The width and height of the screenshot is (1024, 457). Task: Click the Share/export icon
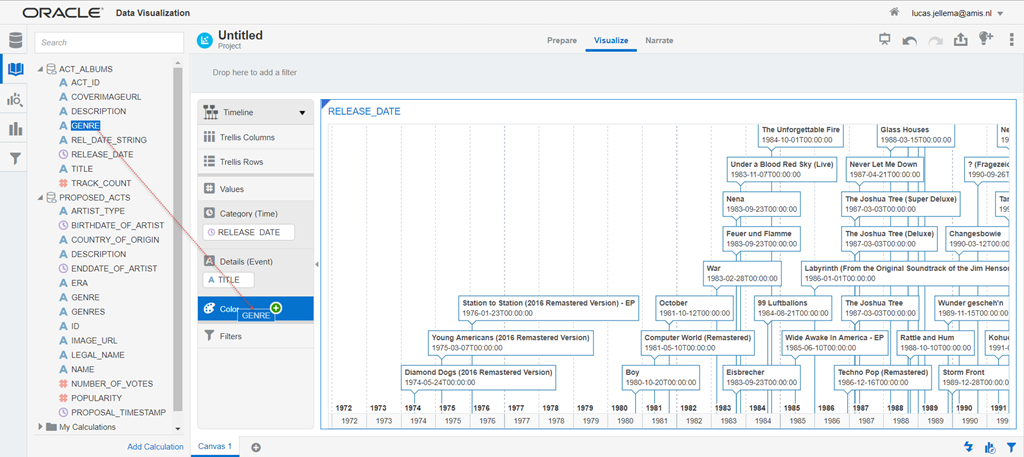[961, 40]
